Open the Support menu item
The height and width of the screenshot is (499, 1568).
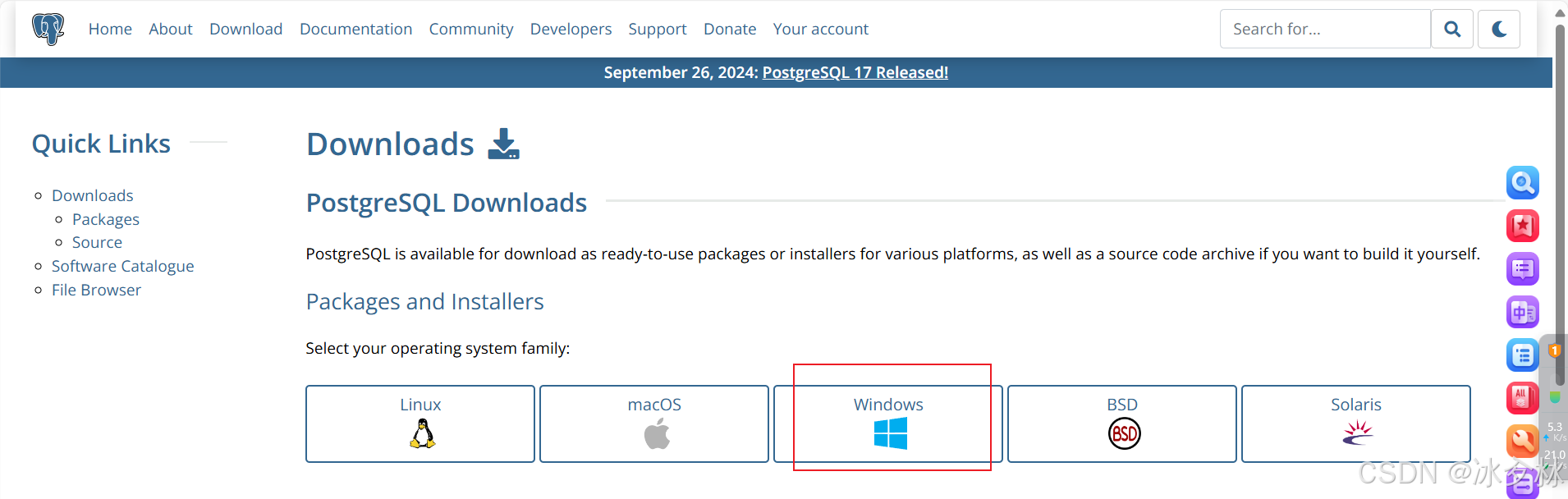tap(658, 29)
